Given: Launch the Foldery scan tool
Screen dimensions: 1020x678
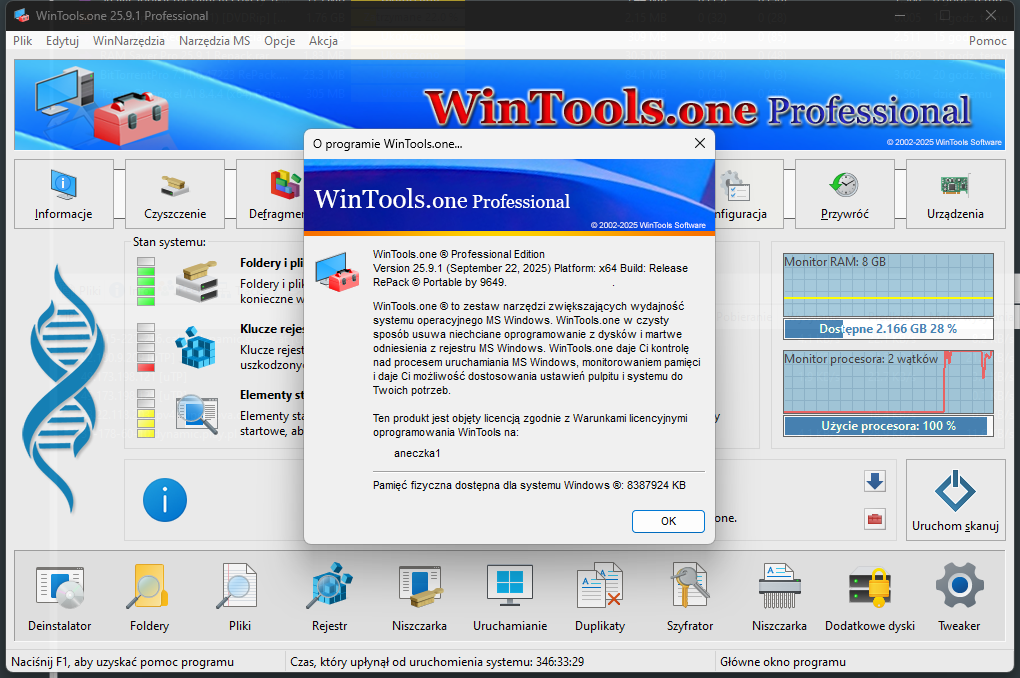Looking at the screenshot, I should (149, 597).
